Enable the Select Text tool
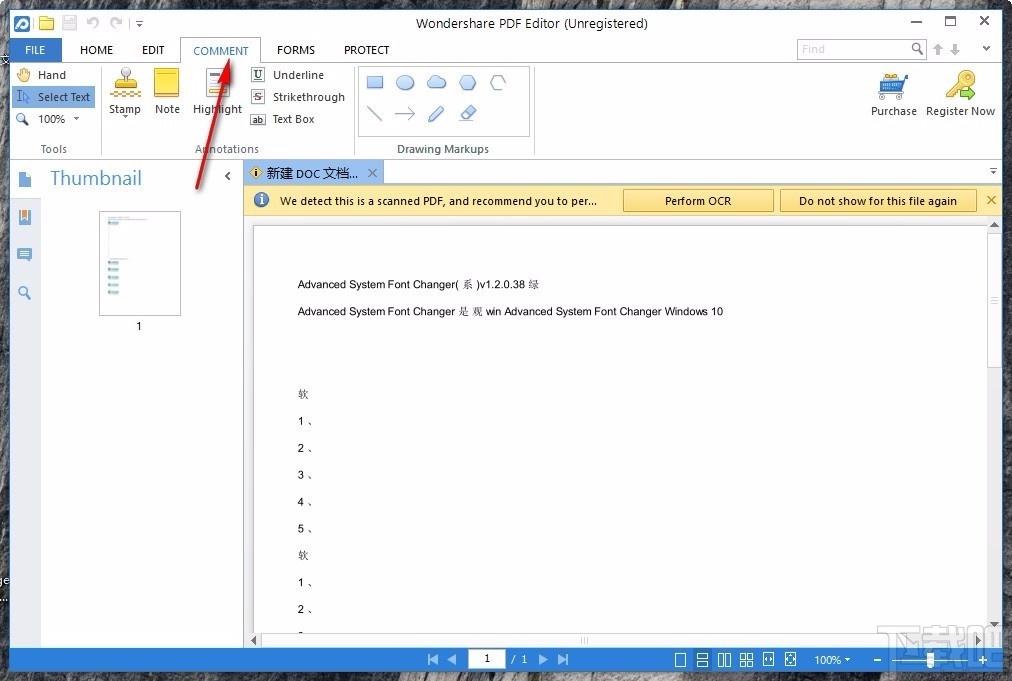Viewport: 1012px width, 681px height. (54, 97)
